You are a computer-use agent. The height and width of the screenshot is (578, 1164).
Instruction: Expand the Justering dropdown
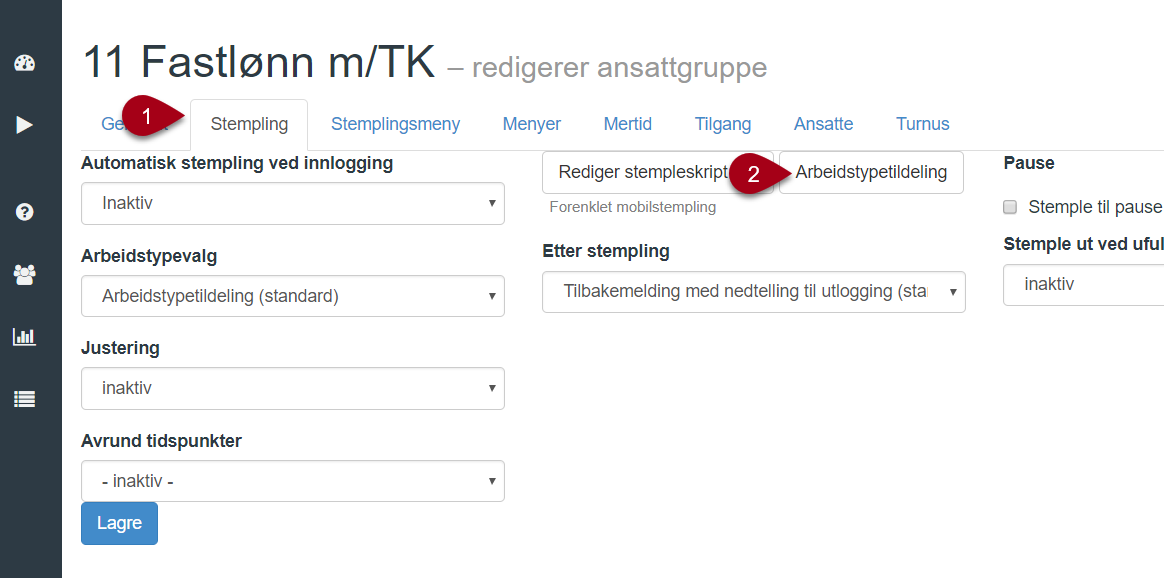pos(292,388)
